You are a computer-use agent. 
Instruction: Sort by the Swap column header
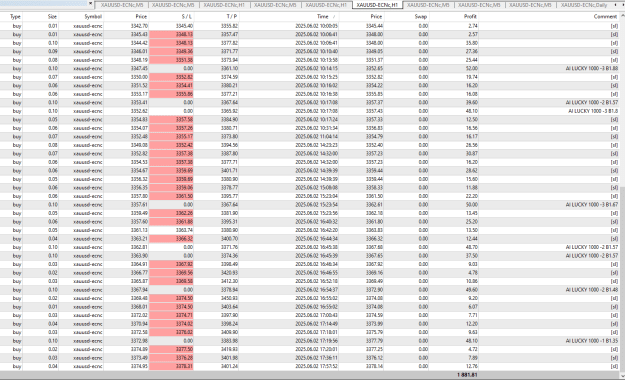[421, 17]
